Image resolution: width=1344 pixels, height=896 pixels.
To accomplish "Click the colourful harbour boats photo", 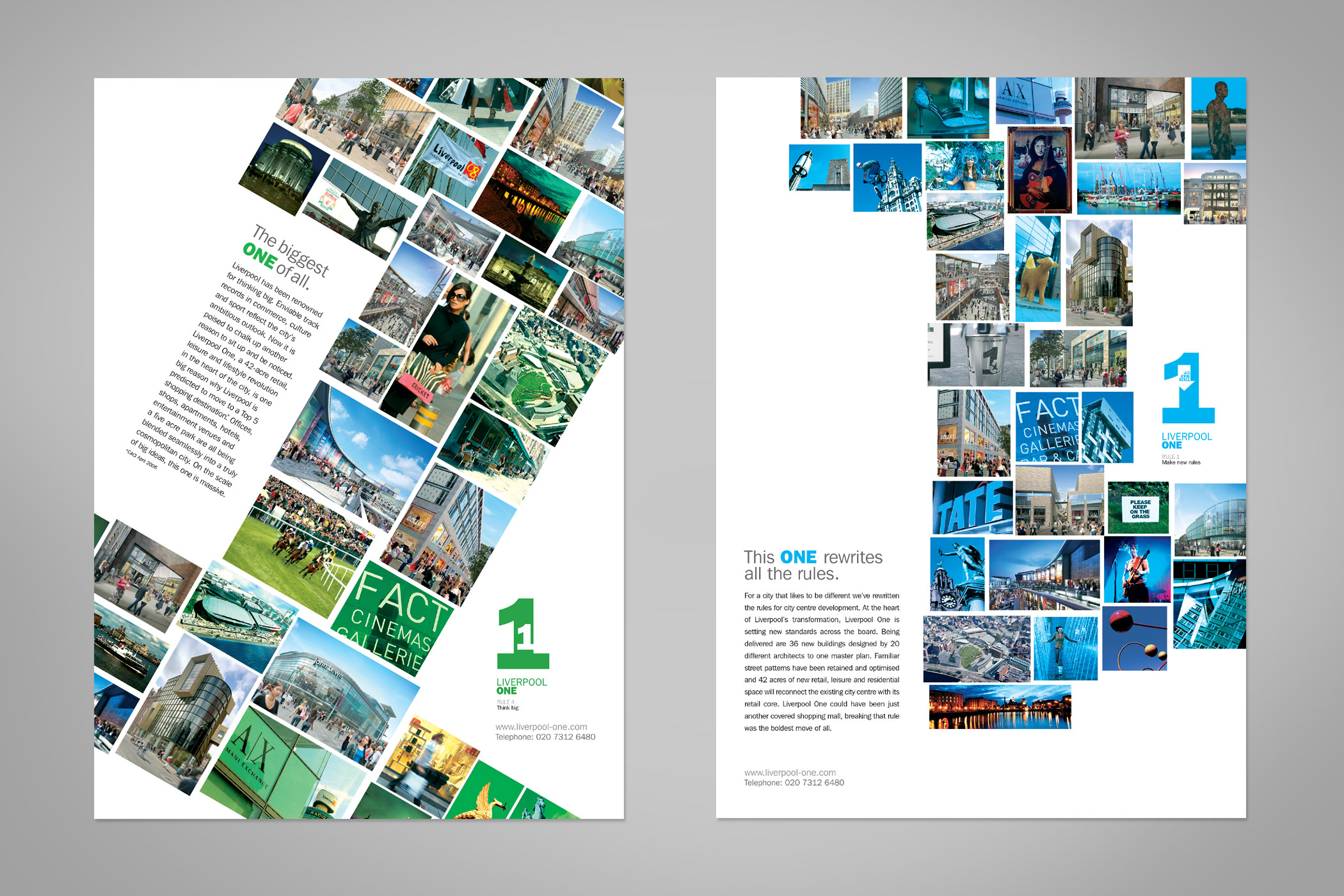I will tap(1129, 188).
